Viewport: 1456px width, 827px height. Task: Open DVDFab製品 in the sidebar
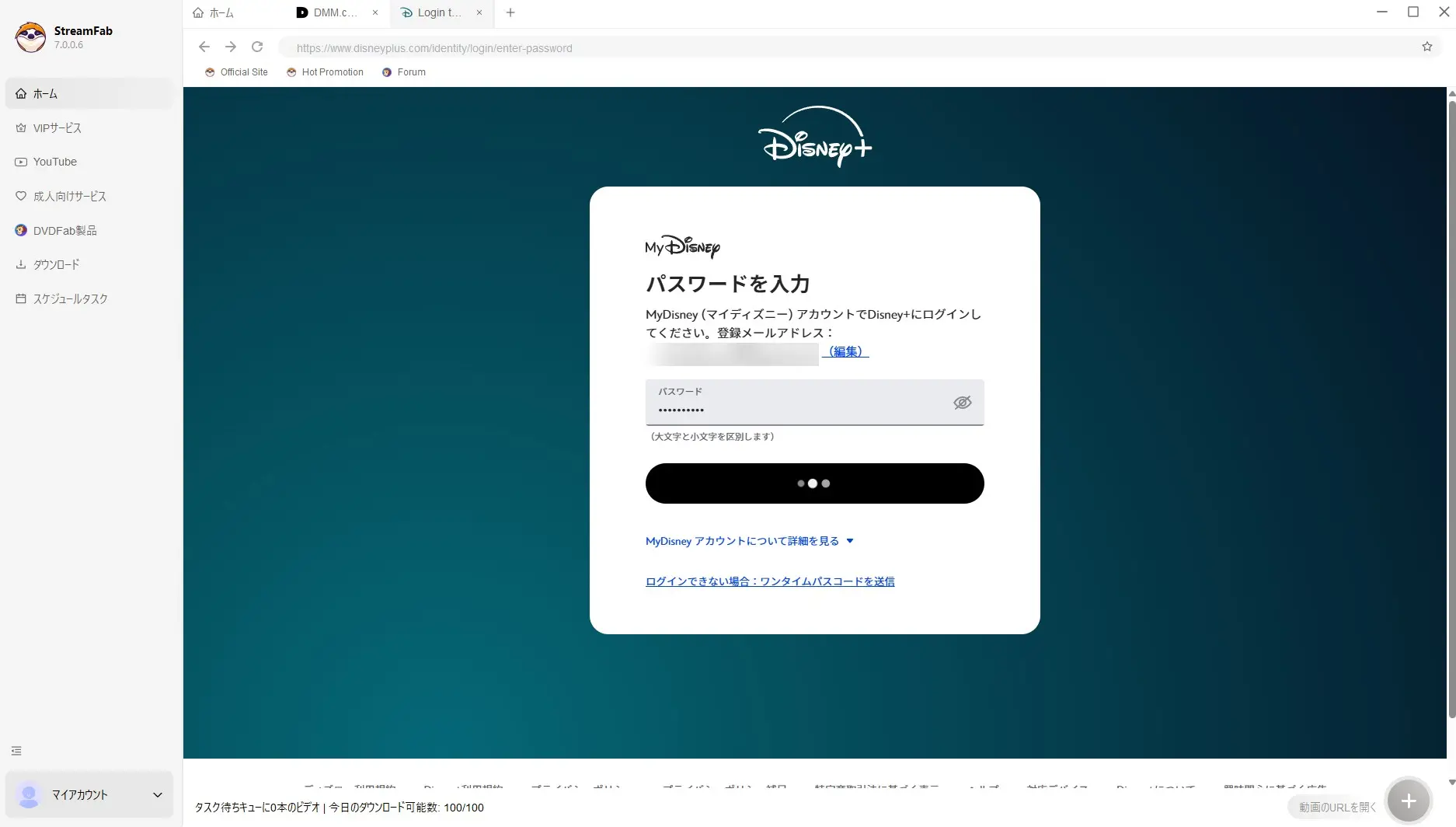89,230
